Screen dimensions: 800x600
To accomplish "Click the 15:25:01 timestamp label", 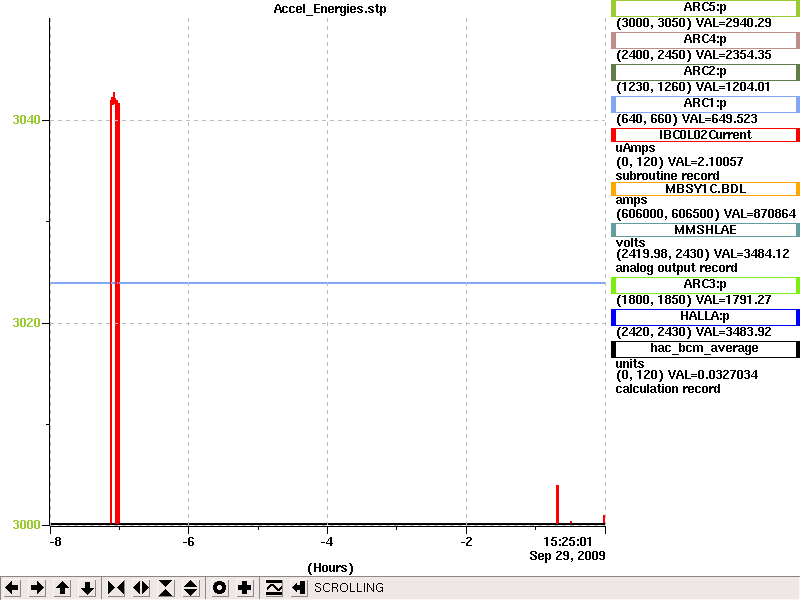I will click(567, 542).
